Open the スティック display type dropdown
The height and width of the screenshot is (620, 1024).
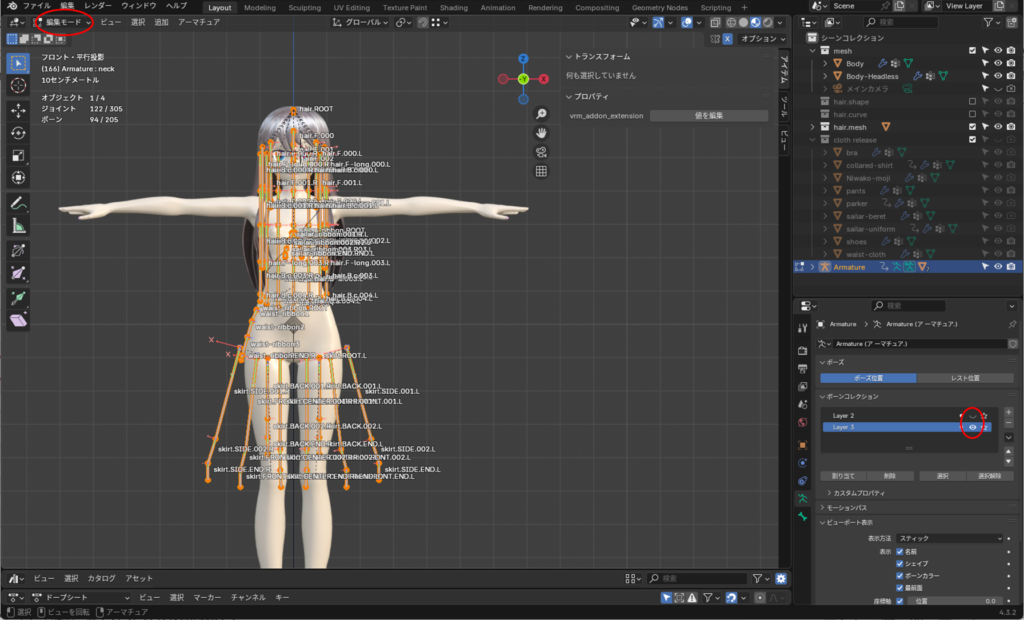[x=949, y=538]
